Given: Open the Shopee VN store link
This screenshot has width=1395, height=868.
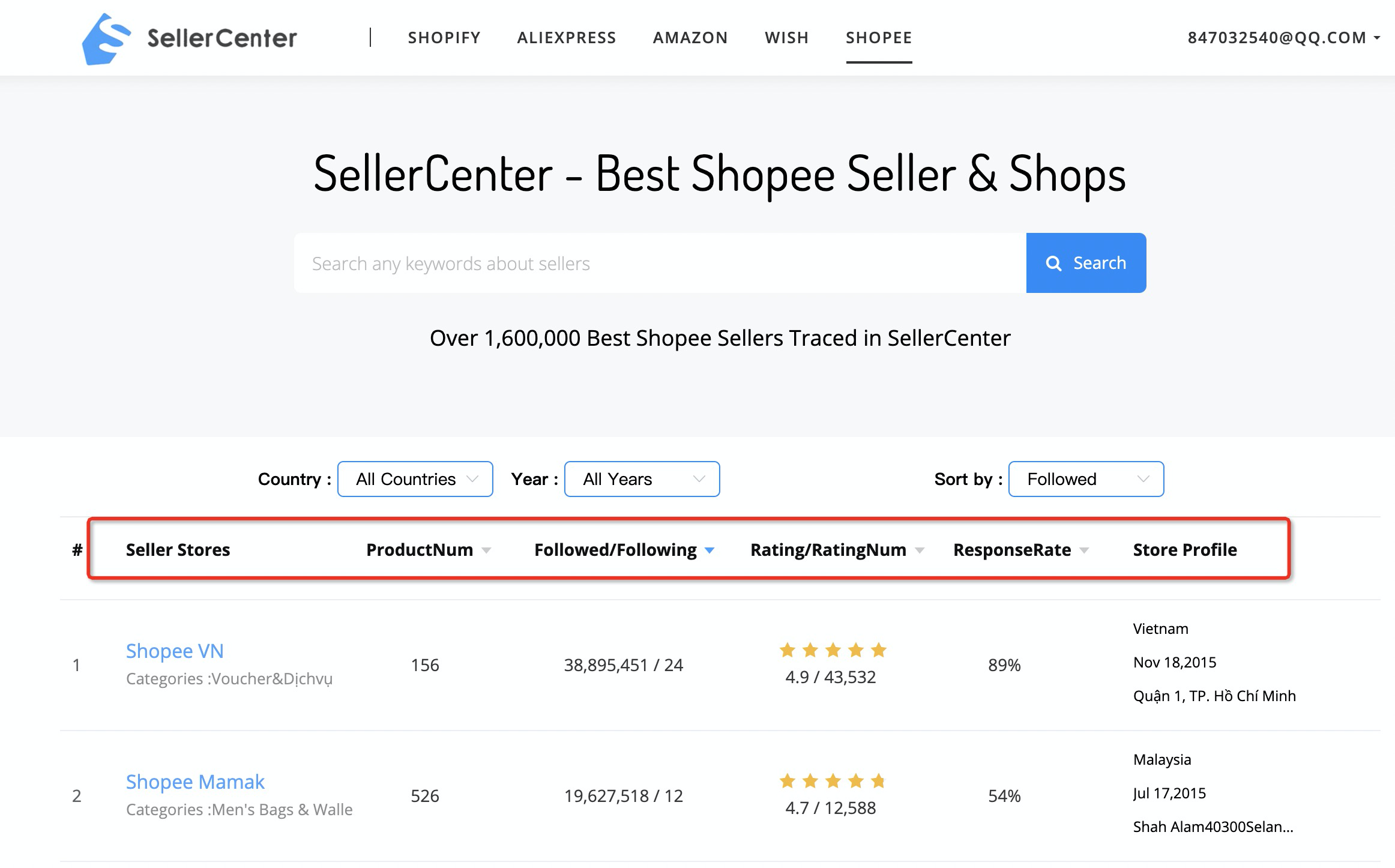Looking at the screenshot, I should pyautogui.click(x=175, y=651).
